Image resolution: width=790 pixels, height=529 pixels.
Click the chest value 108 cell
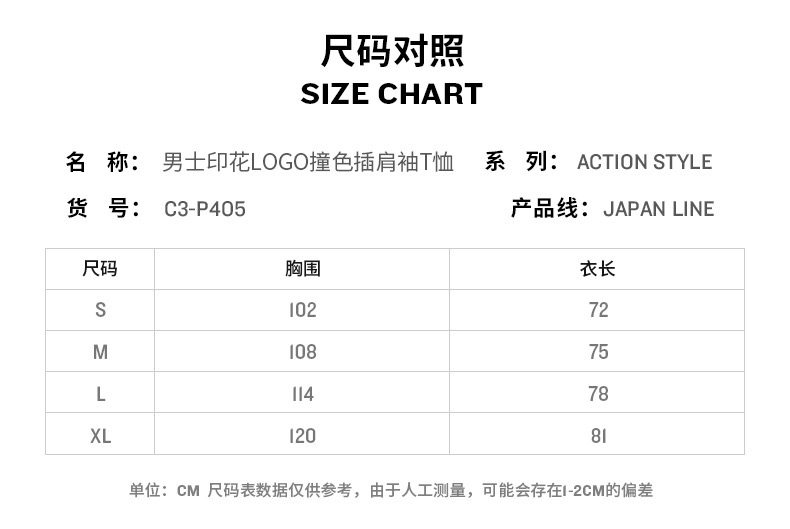(x=302, y=352)
